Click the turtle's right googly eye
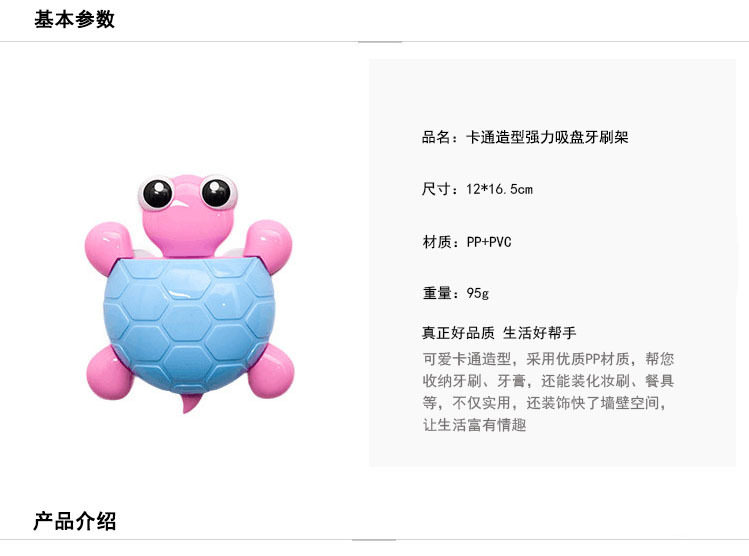 point(218,192)
